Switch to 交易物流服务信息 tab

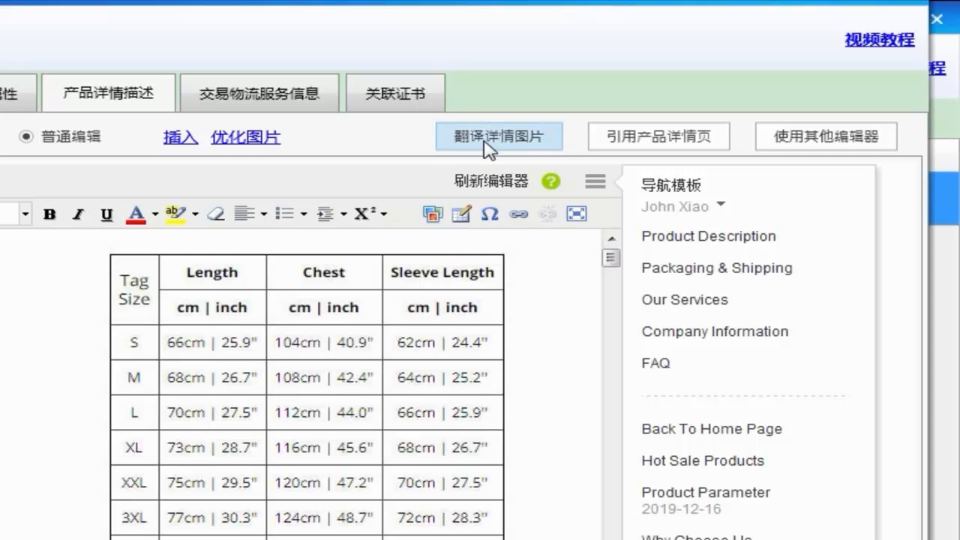pos(260,93)
